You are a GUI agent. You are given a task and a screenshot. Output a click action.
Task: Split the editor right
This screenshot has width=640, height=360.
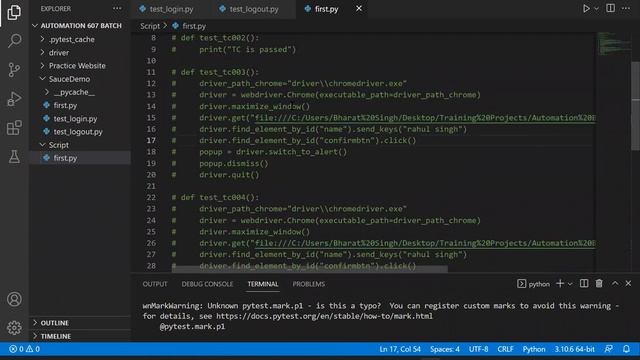tap(610, 9)
